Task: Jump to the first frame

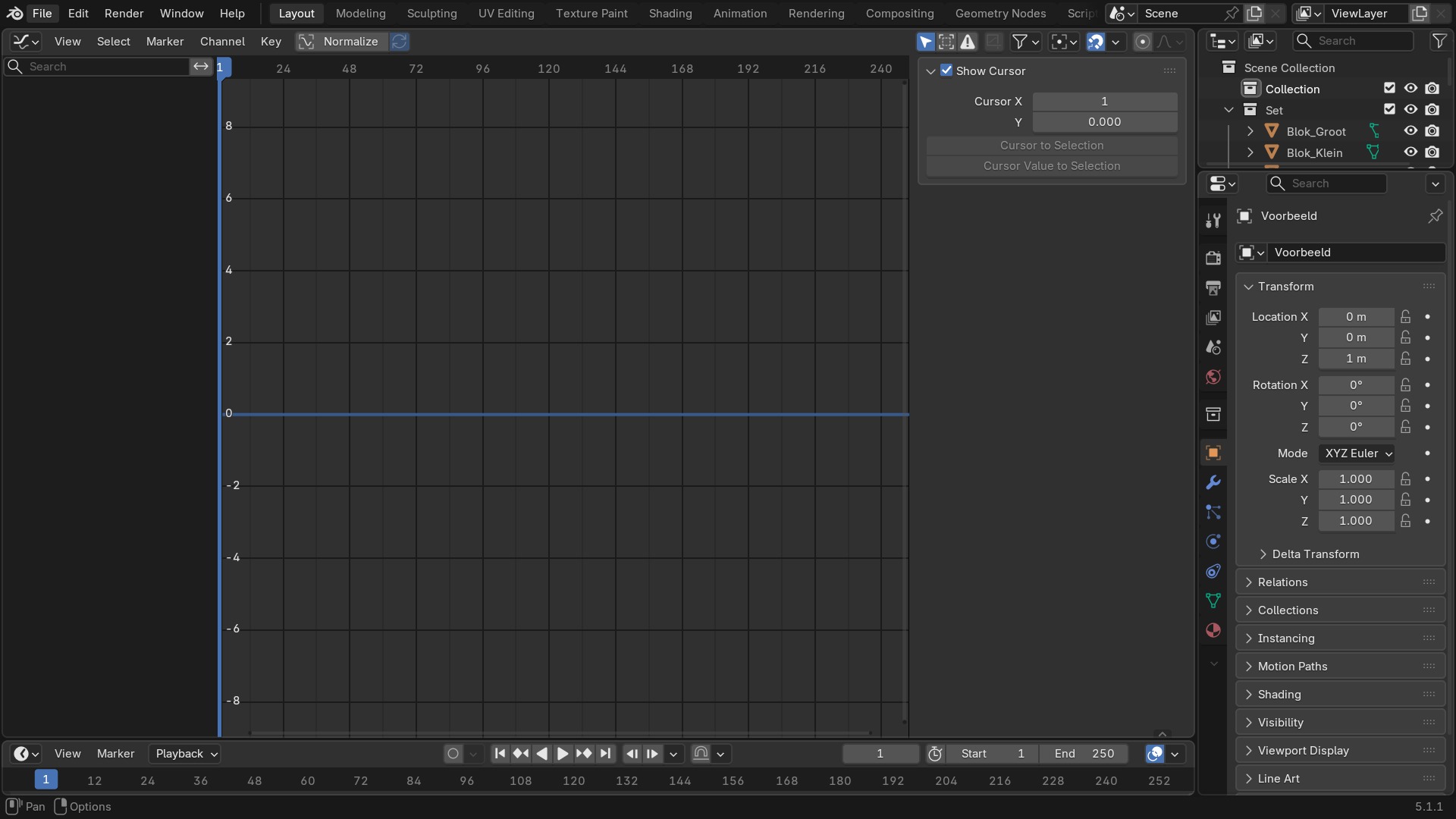Action: pyautogui.click(x=500, y=754)
